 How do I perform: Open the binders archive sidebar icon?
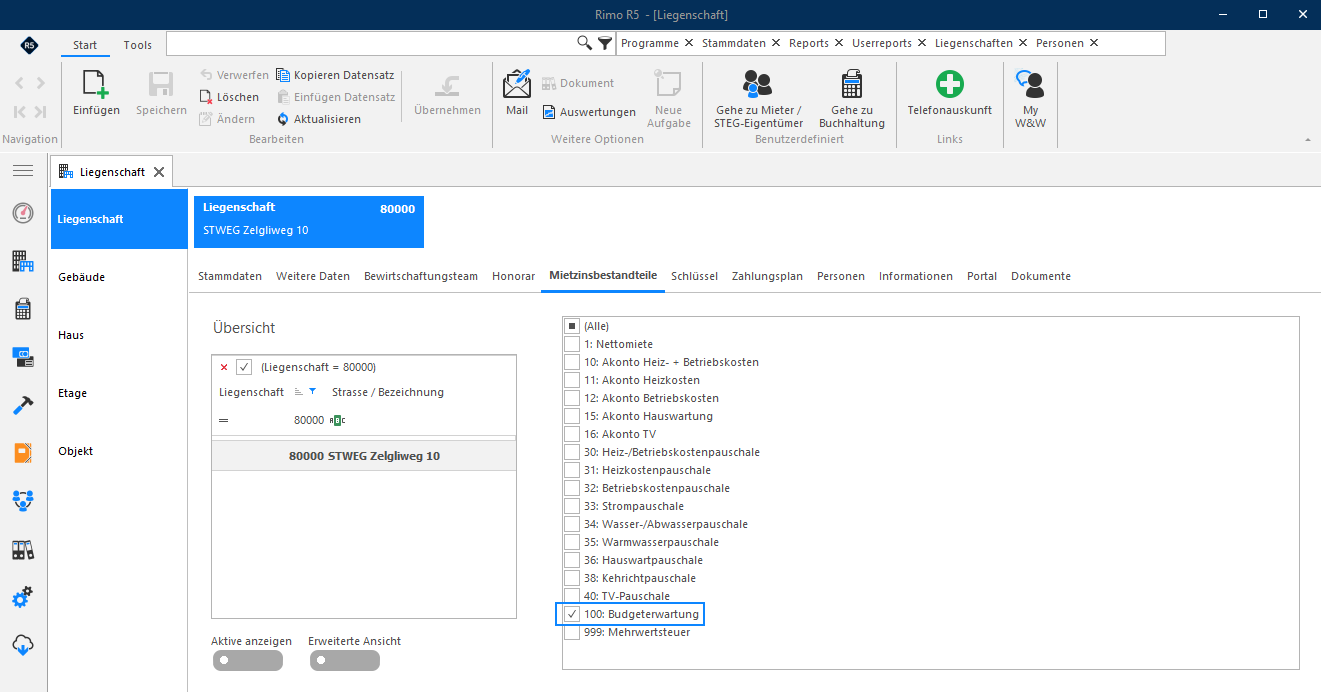pos(23,549)
